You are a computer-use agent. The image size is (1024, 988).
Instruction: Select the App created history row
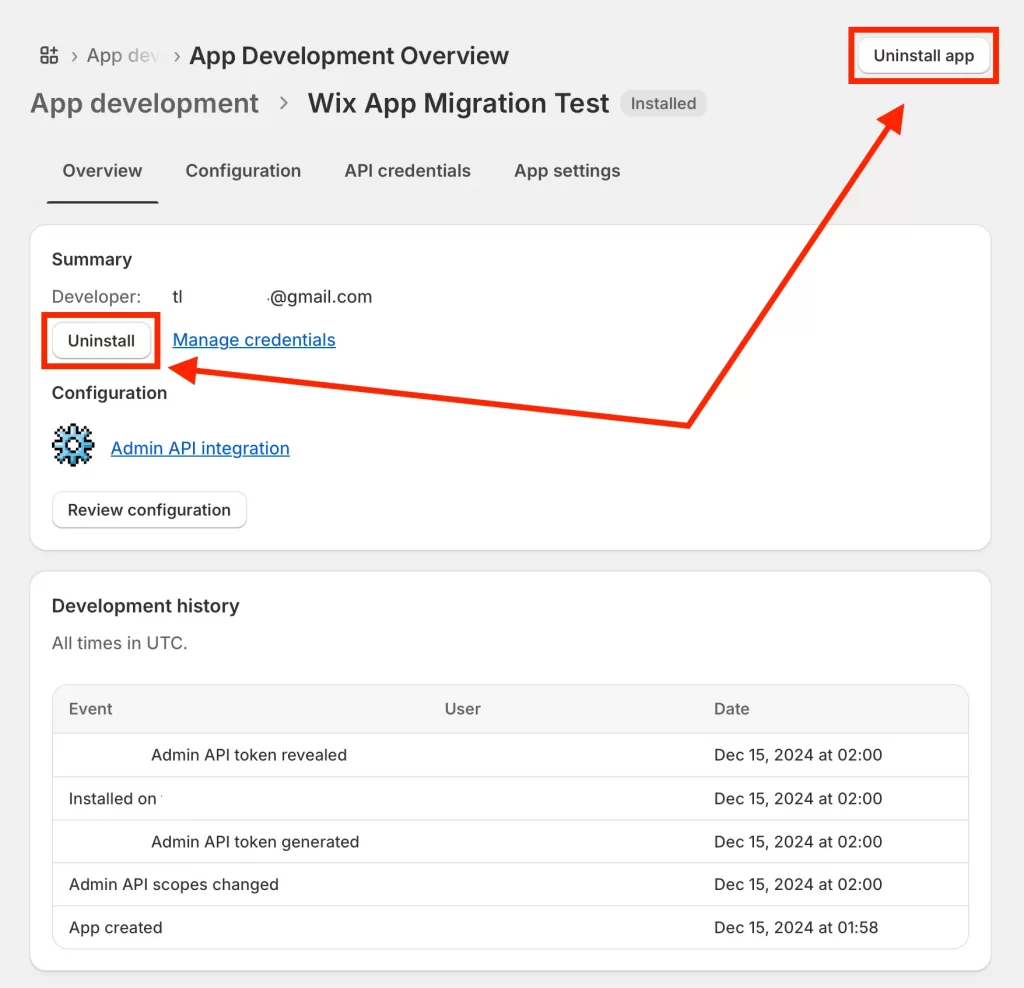click(115, 927)
